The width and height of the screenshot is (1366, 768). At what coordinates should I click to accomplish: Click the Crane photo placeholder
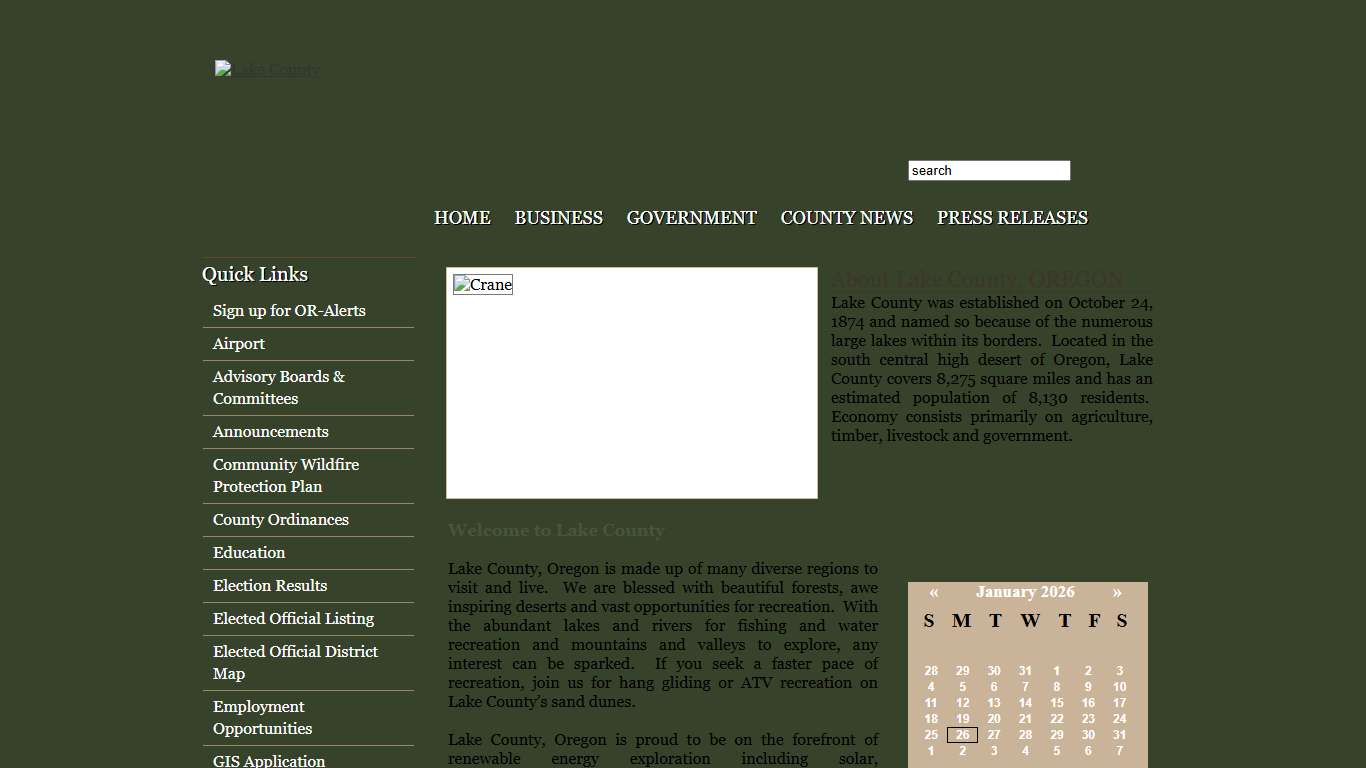pos(482,284)
